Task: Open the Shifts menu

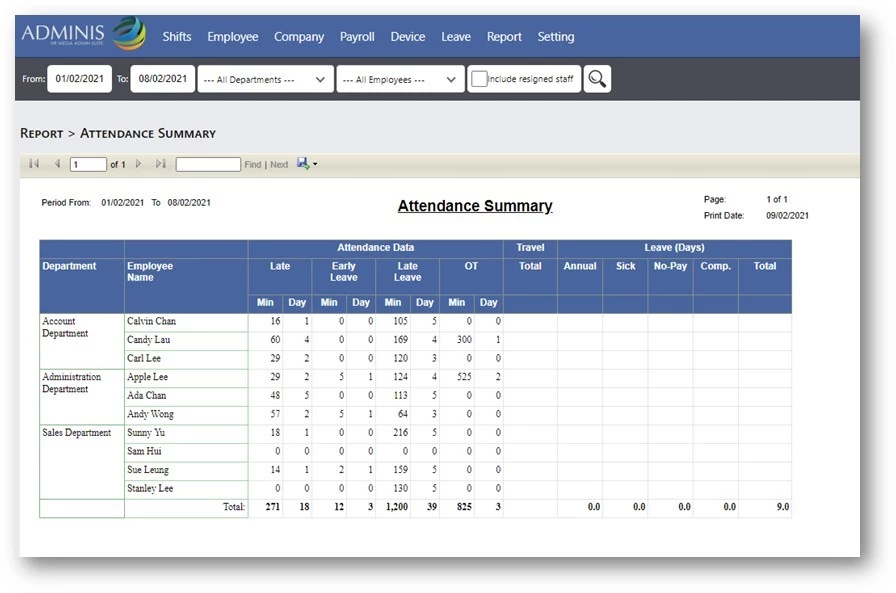Action: tap(177, 37)
